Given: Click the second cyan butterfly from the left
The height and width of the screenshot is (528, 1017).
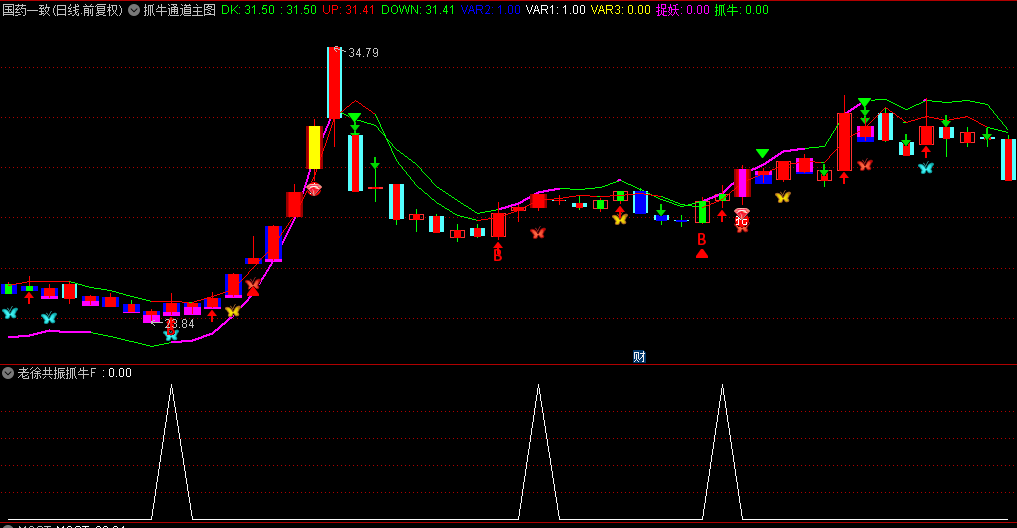Looking at the screenshot, I should coord(49,318).
